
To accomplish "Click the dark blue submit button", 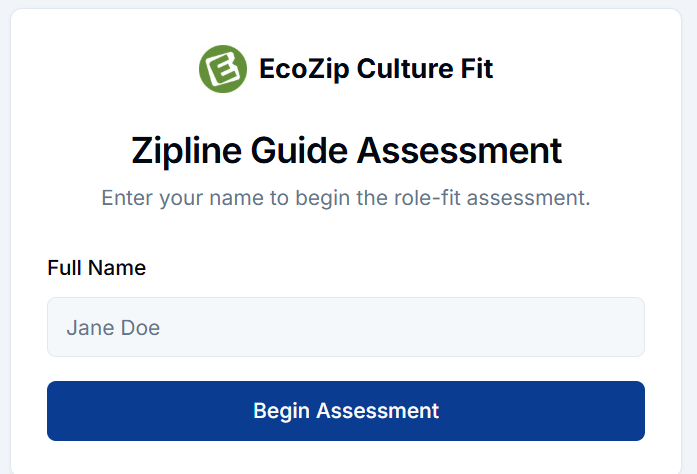I will [345, 410].
